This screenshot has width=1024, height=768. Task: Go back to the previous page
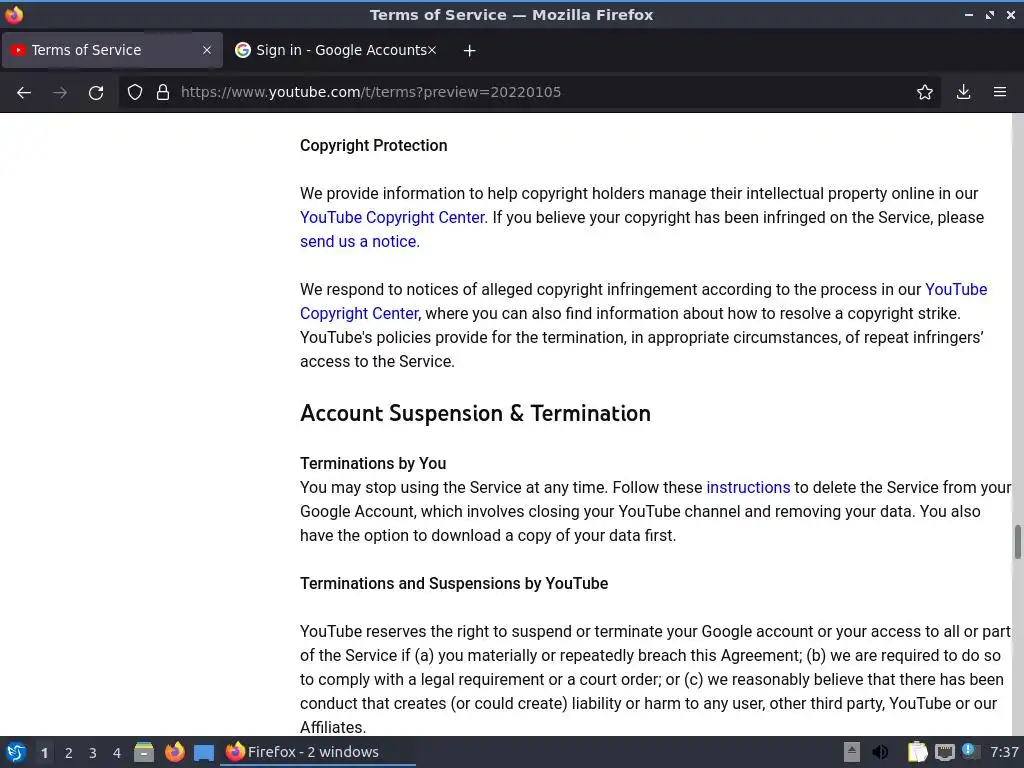[24, 92]
